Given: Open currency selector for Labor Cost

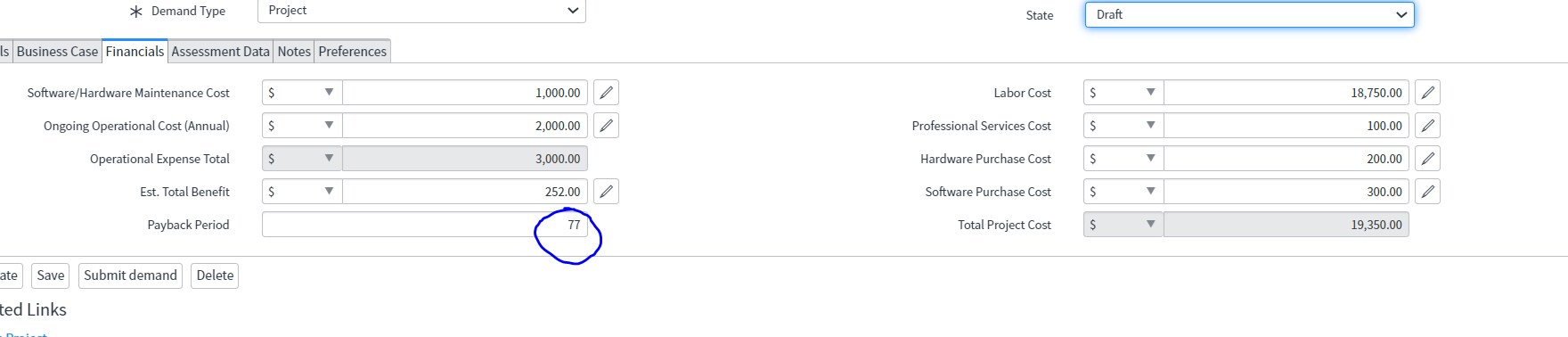Looking at the screenshot, I should pyautogui.click(x=1123, y=93).
